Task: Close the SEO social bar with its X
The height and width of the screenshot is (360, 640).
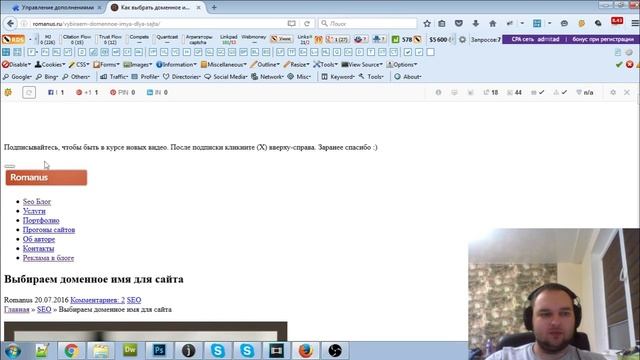Action: [627, 93]
